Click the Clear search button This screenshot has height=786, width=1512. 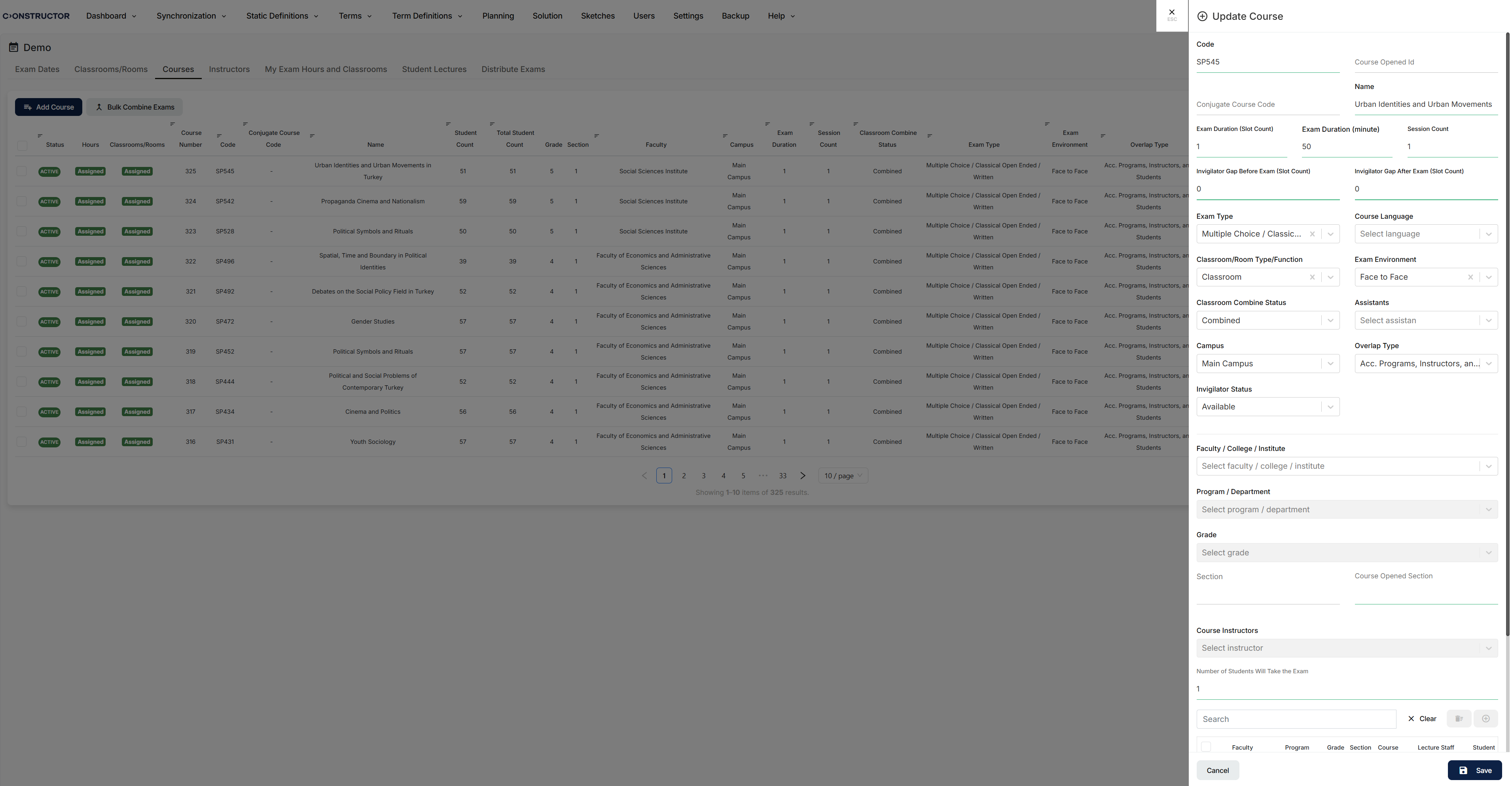(1422, 718)
